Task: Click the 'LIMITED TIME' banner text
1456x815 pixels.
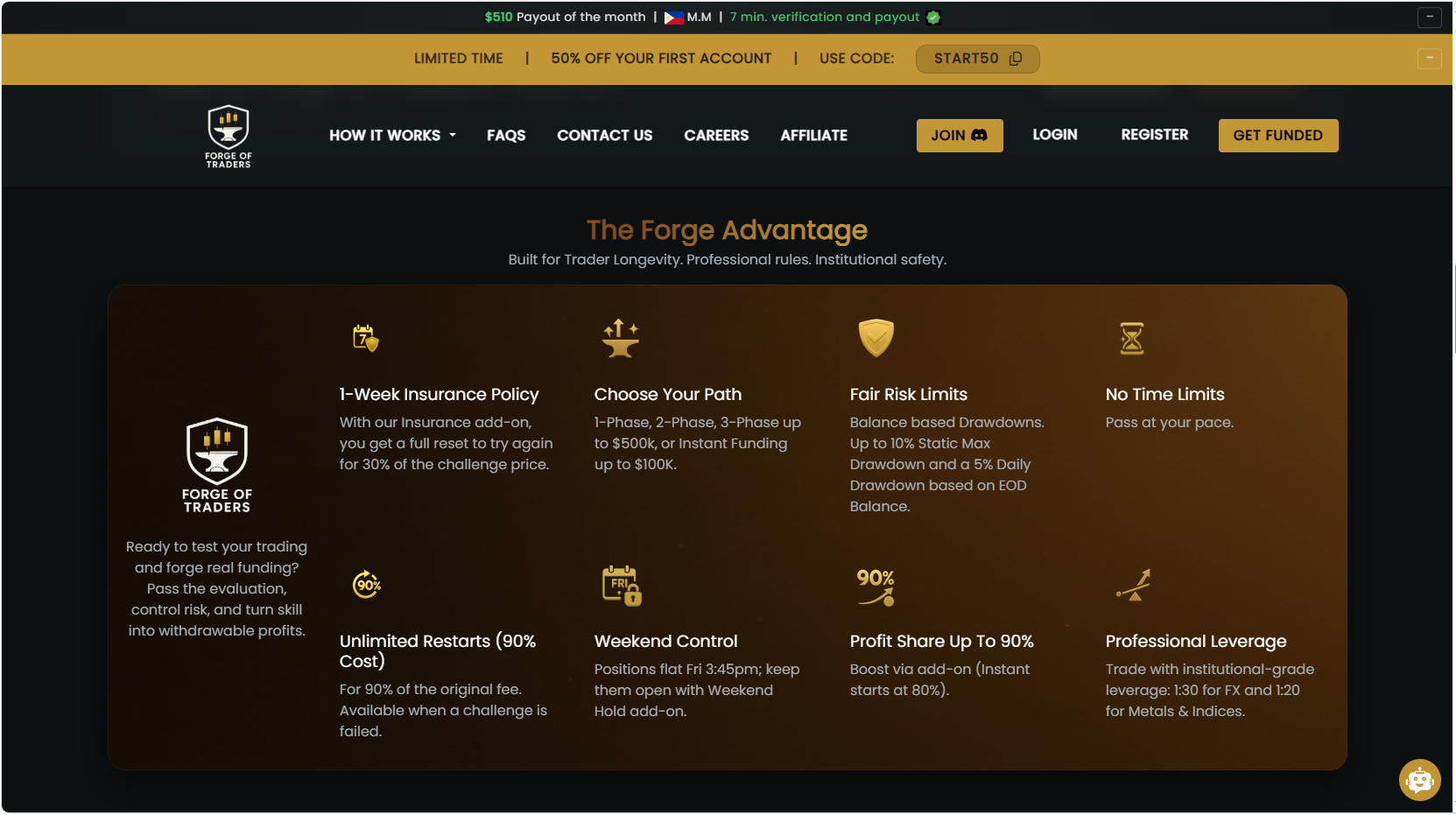Action: click(x=459, y=59)
